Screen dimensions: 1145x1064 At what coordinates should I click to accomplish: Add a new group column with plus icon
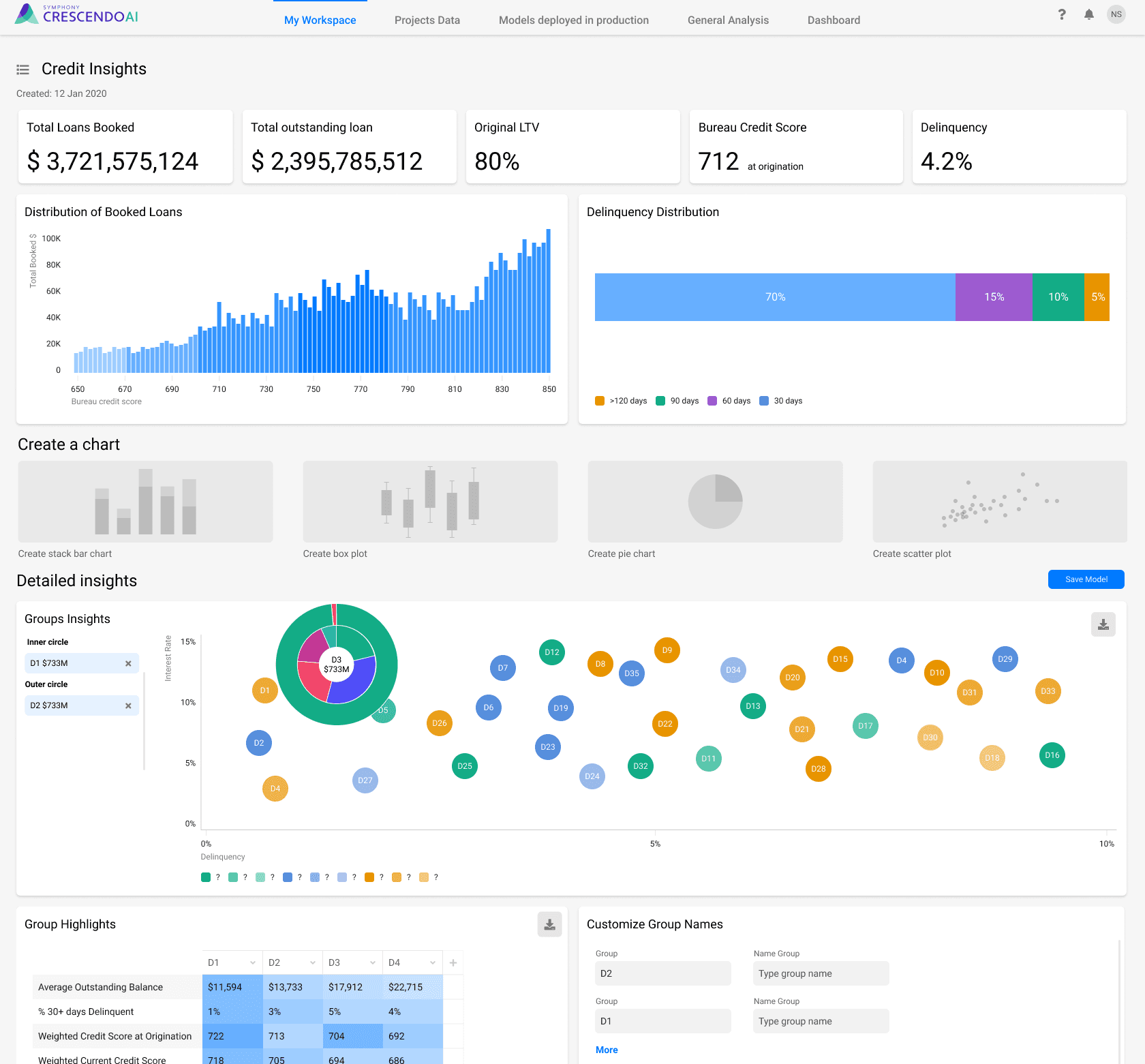[453, 962]
